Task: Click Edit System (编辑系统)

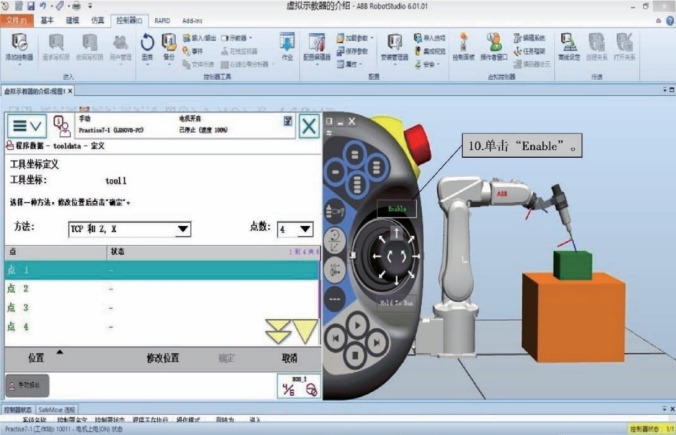Action: point(529,38)
